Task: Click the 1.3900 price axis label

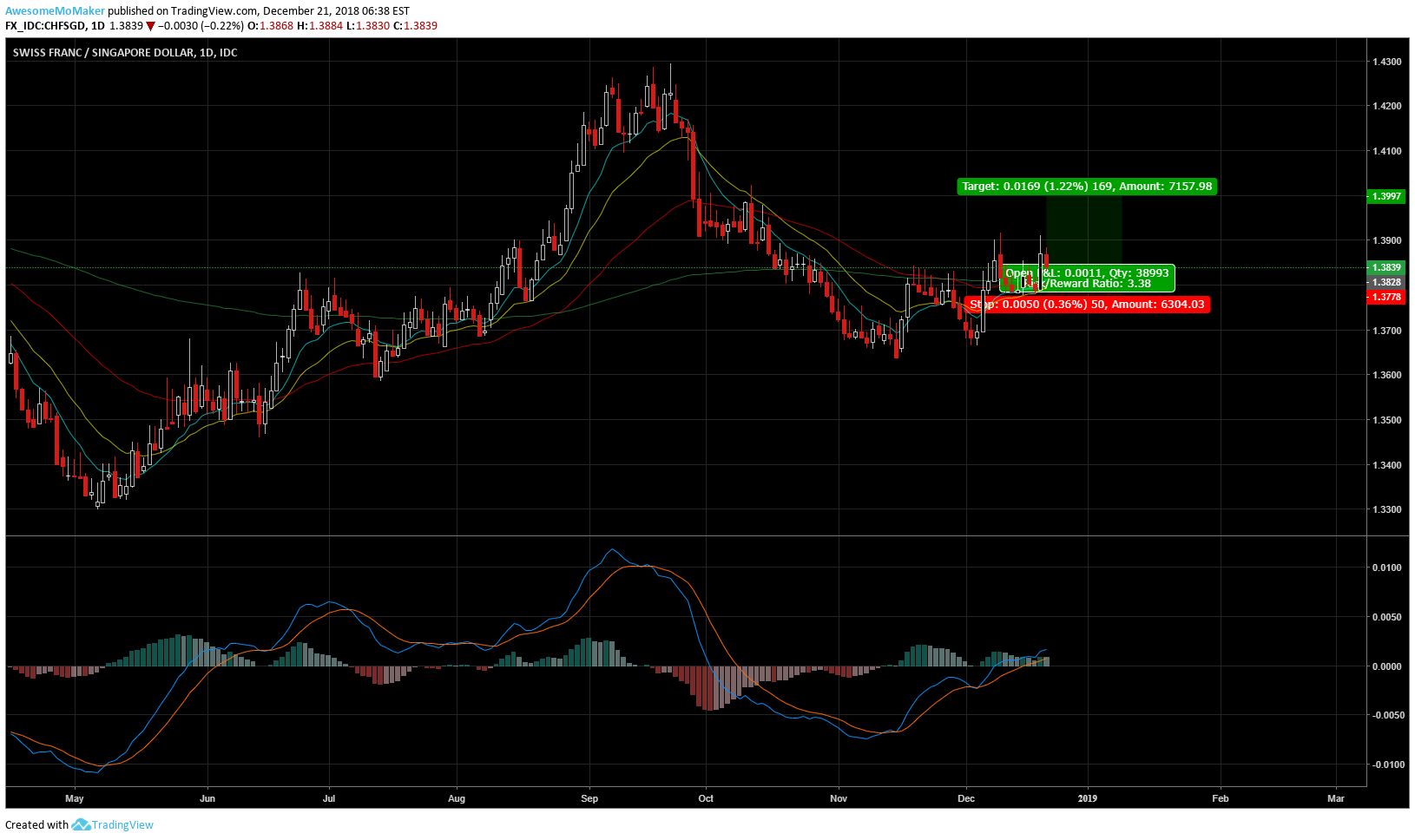Action: click(x=1386, y=240)
